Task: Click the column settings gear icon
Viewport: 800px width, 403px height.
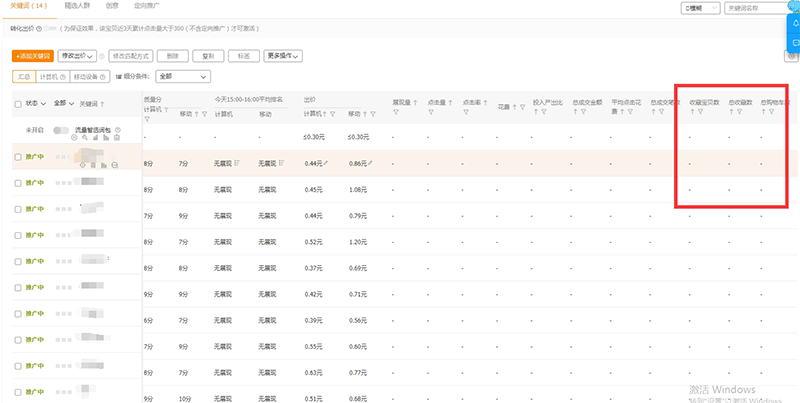Action: click(792, 57)
